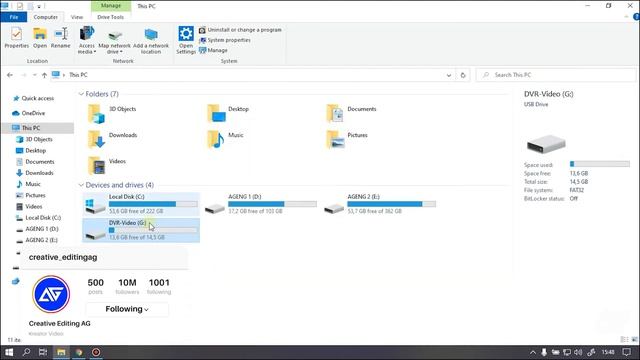Click This PC in address bar
Screen dimensions: 640x360
coord(78,75)
